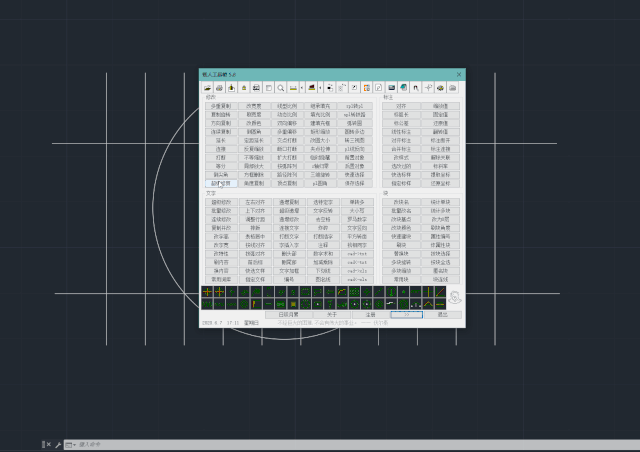Click the open folder icon in the toolbar
Viewport: 640px width, 452px height.
pos(207,87)
